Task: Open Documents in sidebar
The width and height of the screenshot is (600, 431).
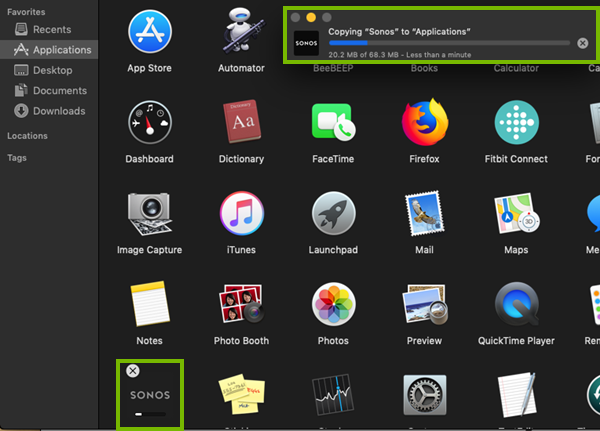Action: [49, 91]
